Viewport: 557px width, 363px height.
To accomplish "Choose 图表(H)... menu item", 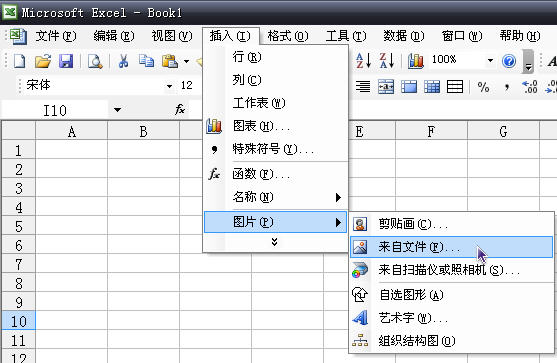I will [275, 126].
